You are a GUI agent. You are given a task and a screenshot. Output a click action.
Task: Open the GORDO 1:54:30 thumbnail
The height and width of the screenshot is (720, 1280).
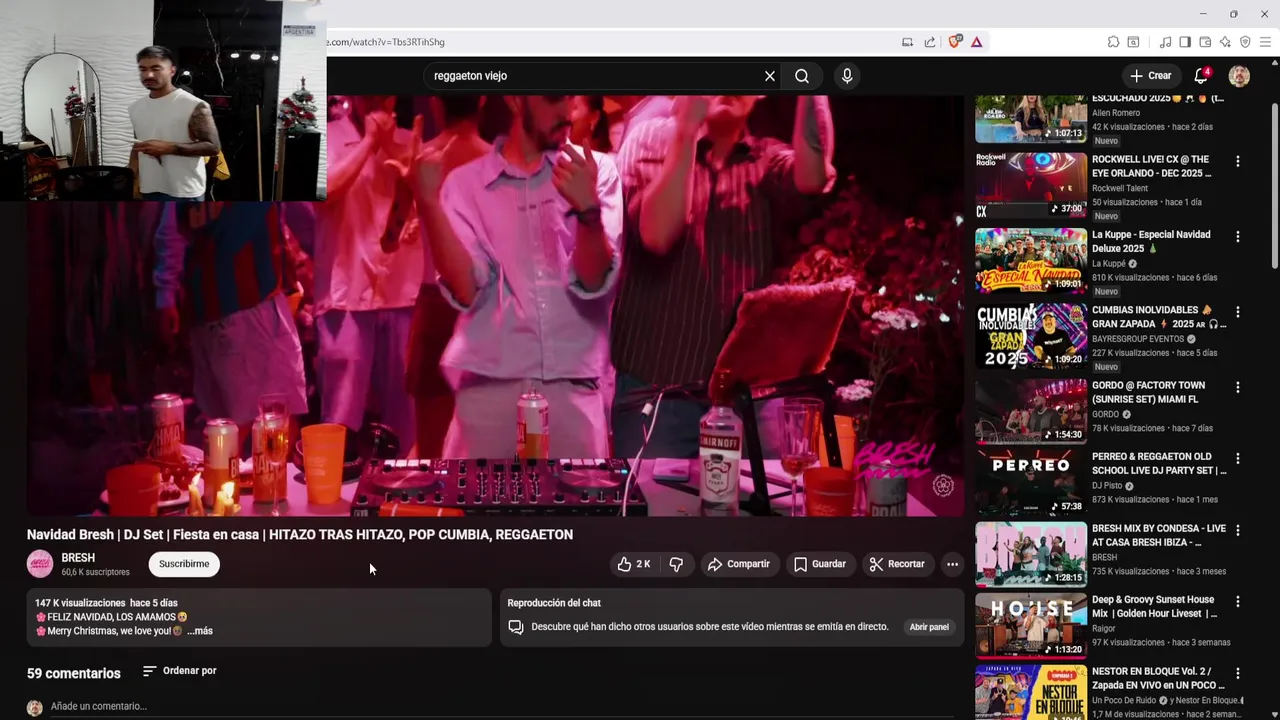(1031, 410)
